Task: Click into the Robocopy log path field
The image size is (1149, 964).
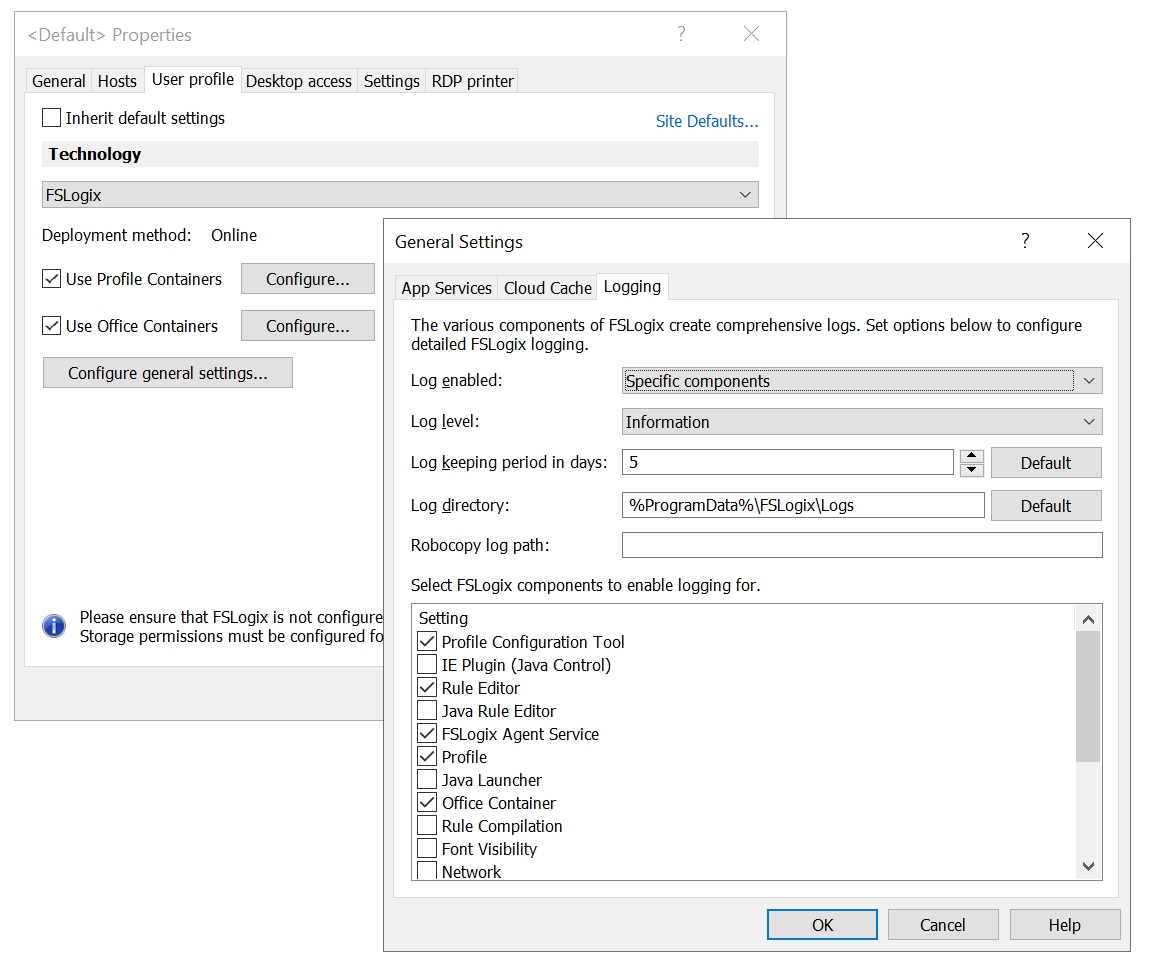Action: (861, 545)
